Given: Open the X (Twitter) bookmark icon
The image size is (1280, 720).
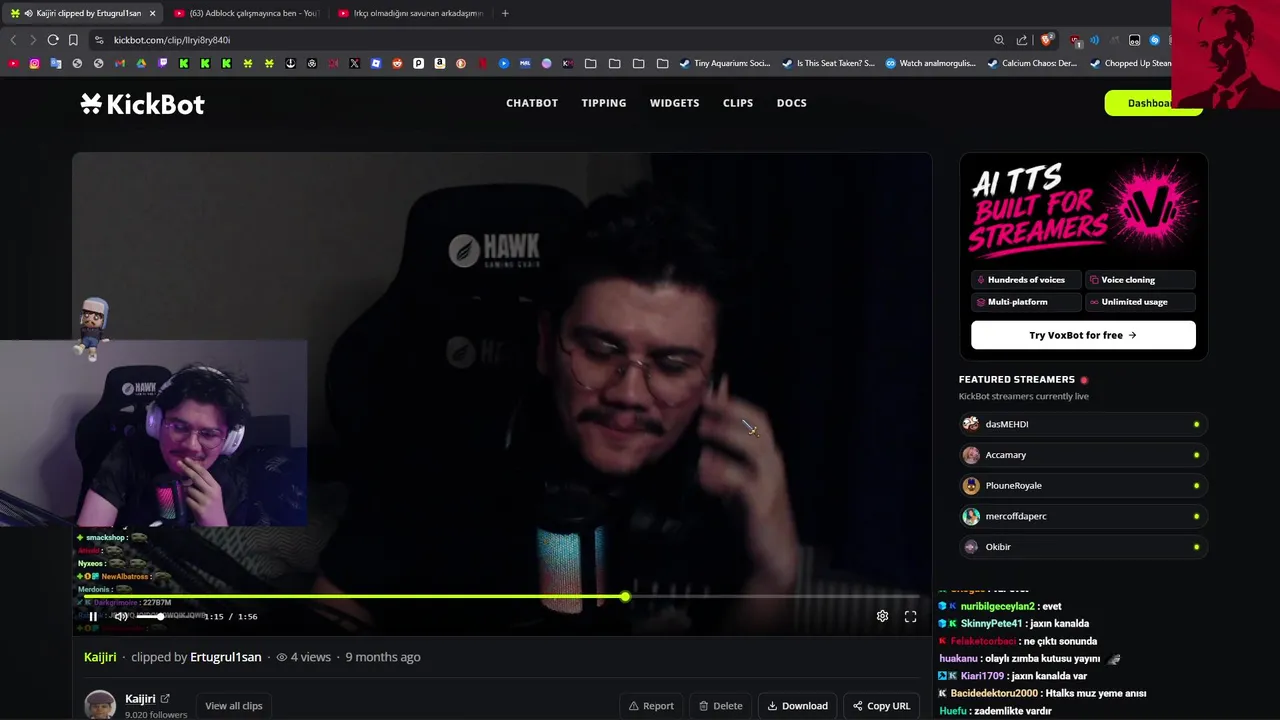Looking at the screenshot, I should [355, 63].
